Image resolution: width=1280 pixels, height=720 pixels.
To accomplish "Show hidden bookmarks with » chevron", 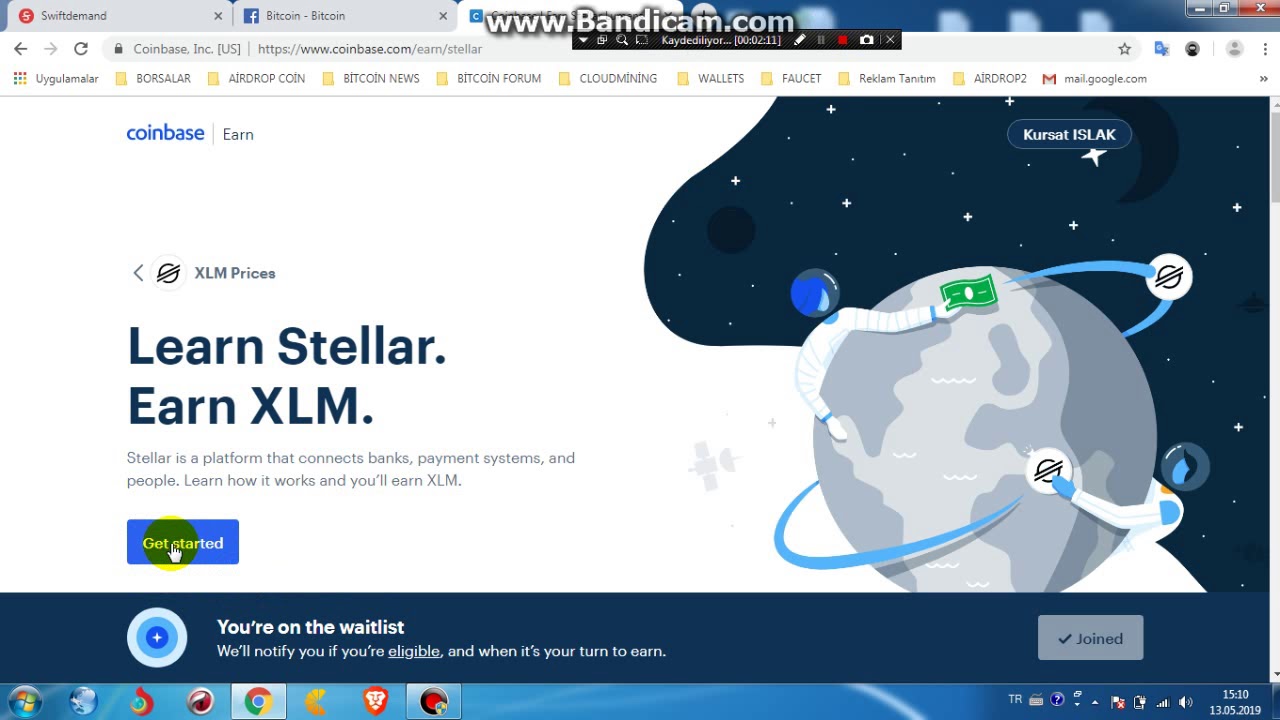I will [1264, 78].
